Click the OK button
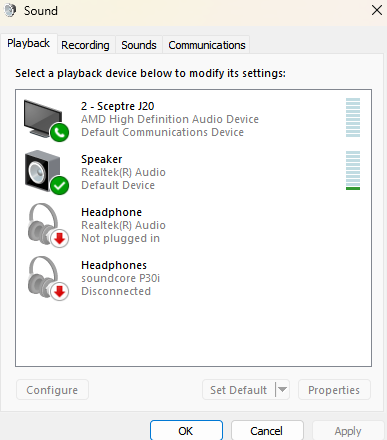This screenshot has height=440, width=387. pyautogui.click(x=186, y=430)
